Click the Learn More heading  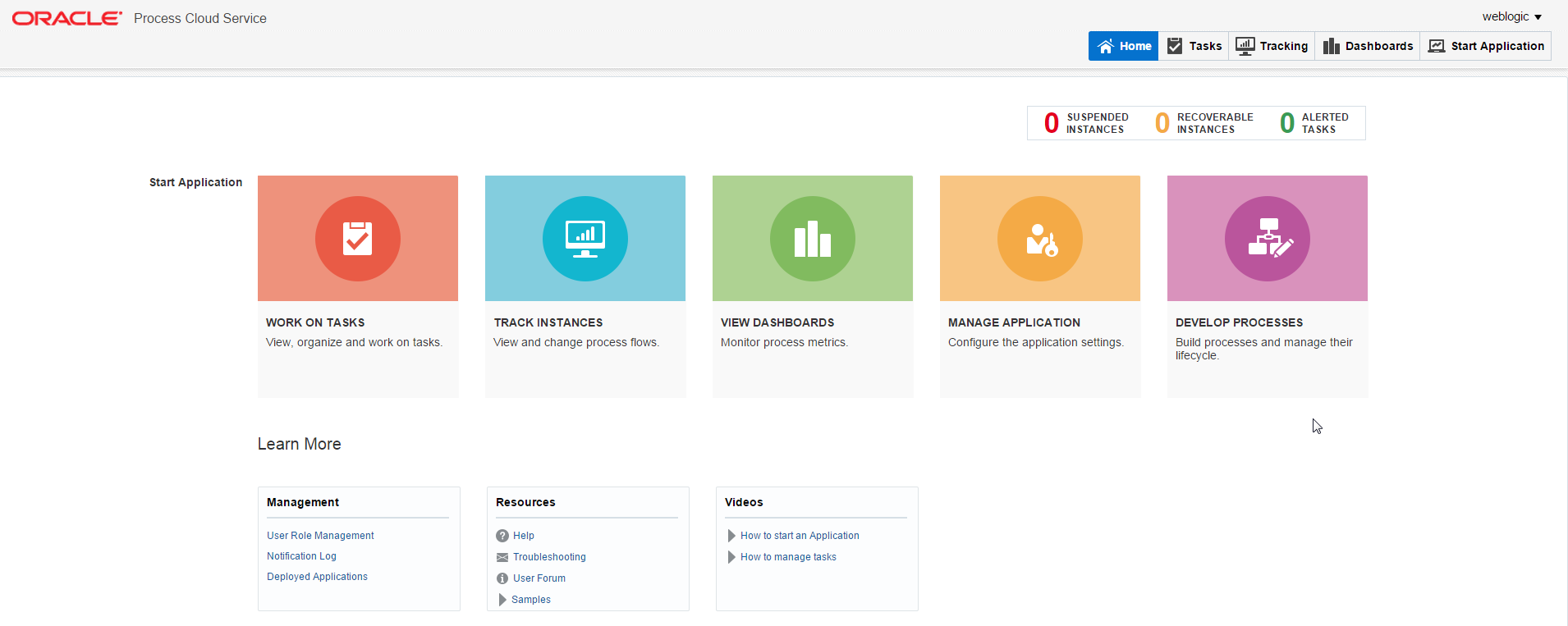point(299,444)
